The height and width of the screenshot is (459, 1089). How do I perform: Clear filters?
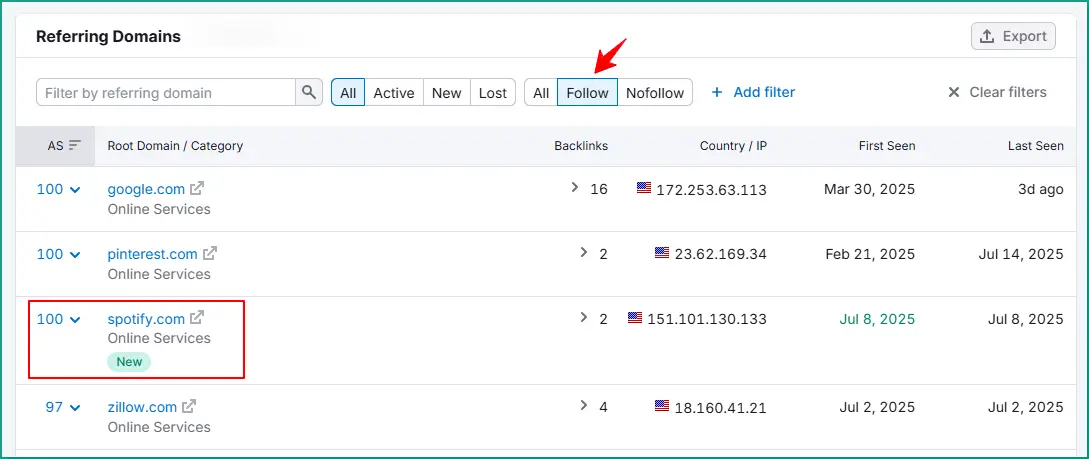click(997, 92)
